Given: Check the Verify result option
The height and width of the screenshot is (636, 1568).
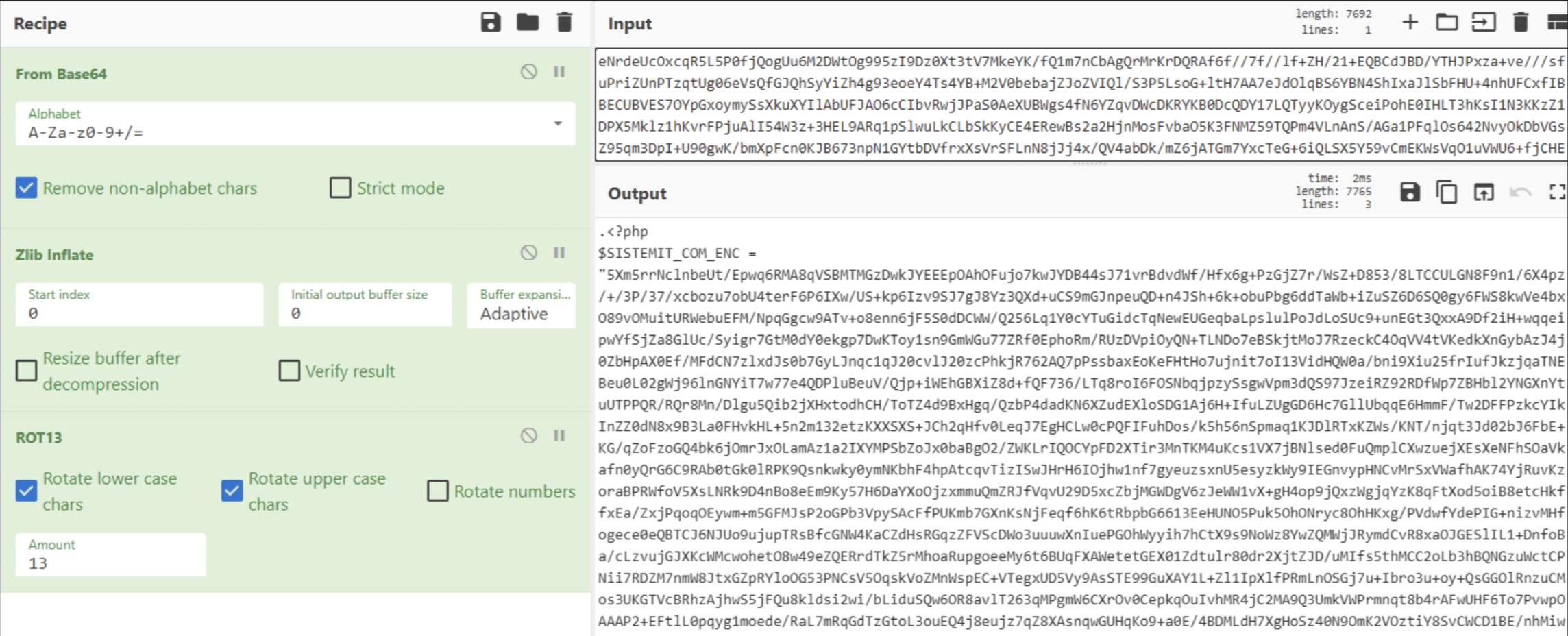Looking at the screenshot, I should pos(289,371).
